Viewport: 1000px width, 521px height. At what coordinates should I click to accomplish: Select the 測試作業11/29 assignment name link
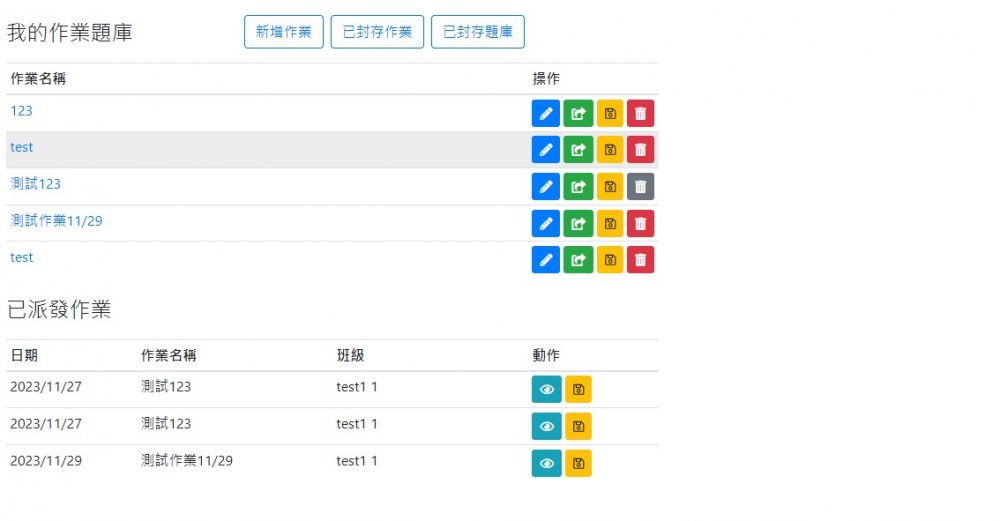click(x=56, y=221)
